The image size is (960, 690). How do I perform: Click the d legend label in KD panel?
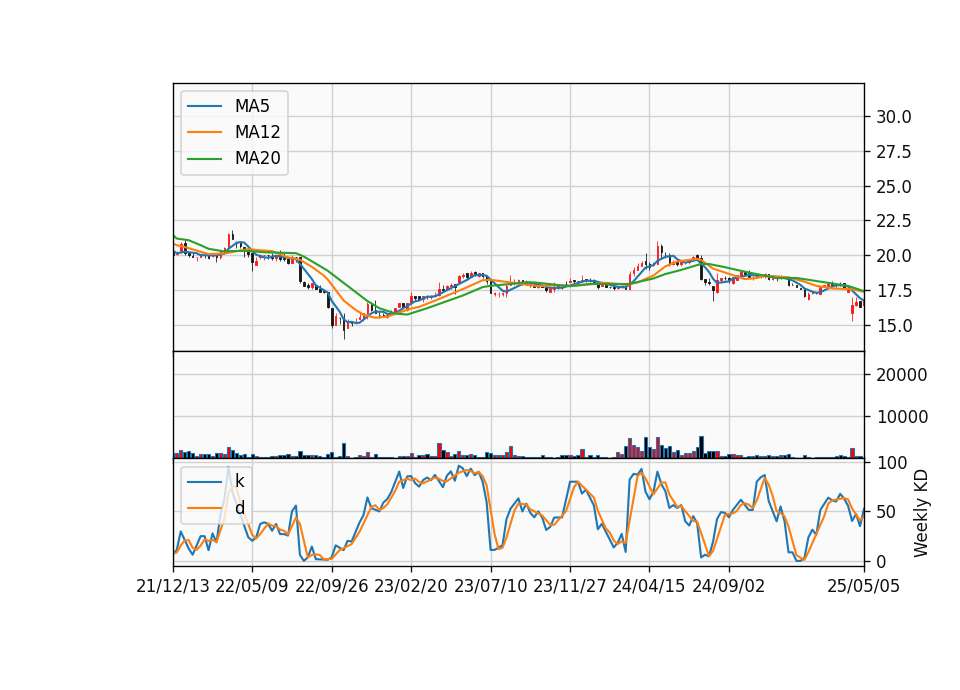point(239,508)
